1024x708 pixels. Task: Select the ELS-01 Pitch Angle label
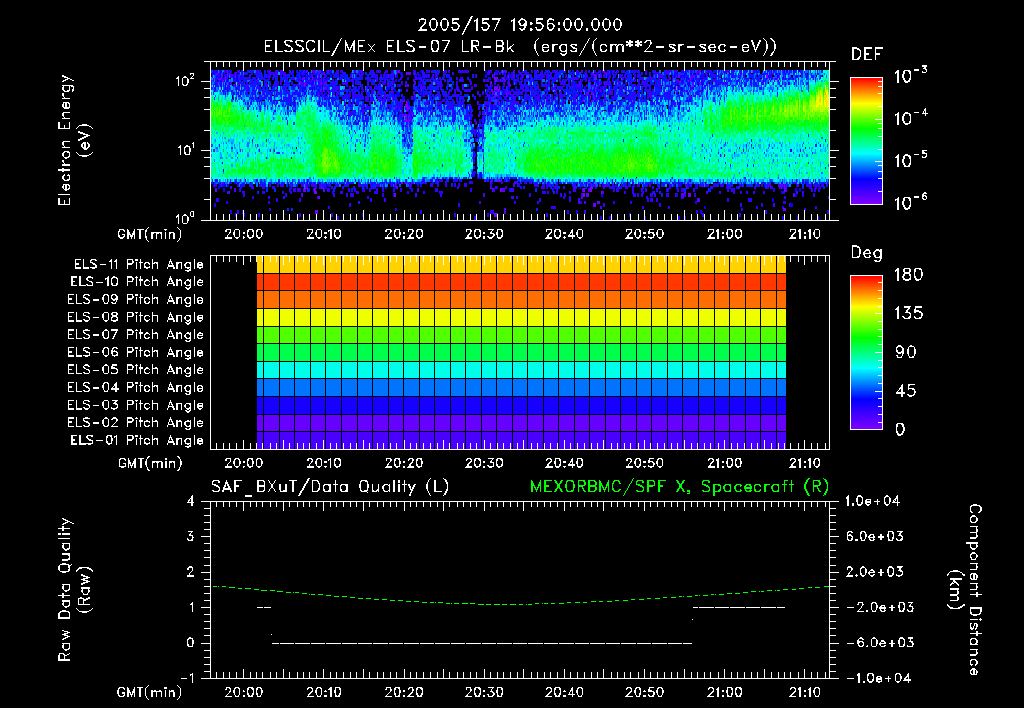[137, 440]
